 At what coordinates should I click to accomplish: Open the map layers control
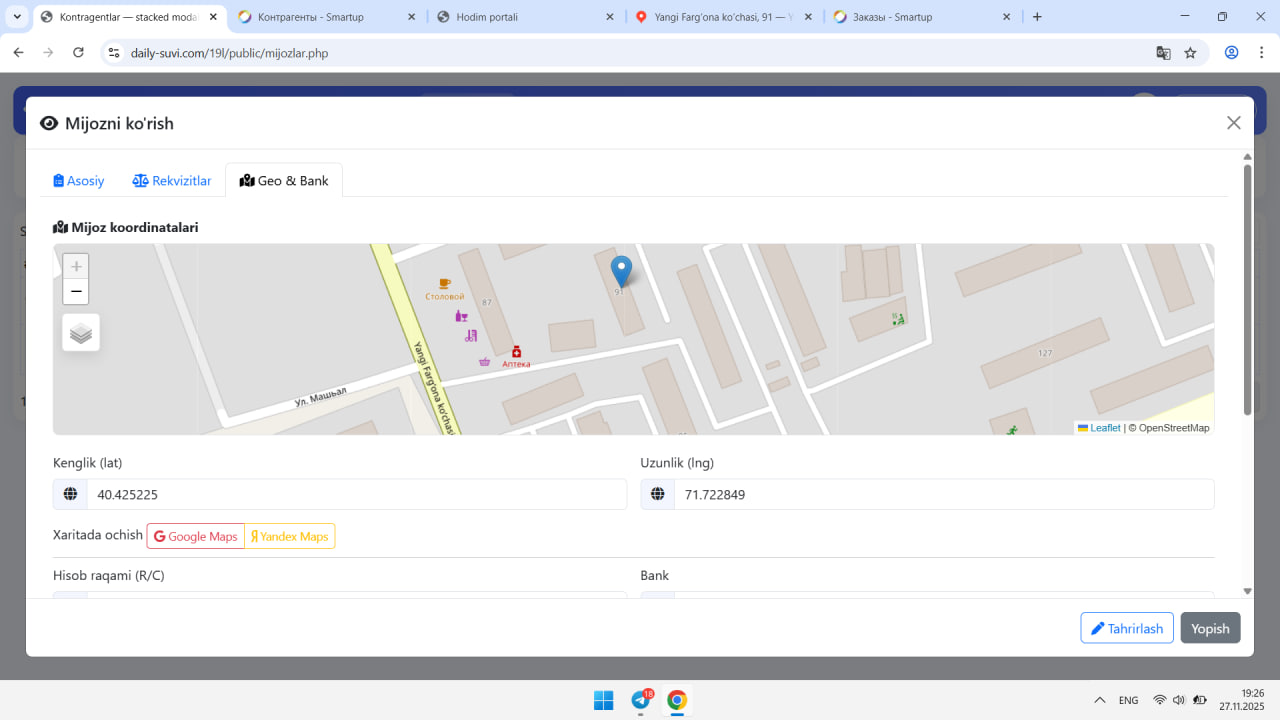tap(81, 333)
